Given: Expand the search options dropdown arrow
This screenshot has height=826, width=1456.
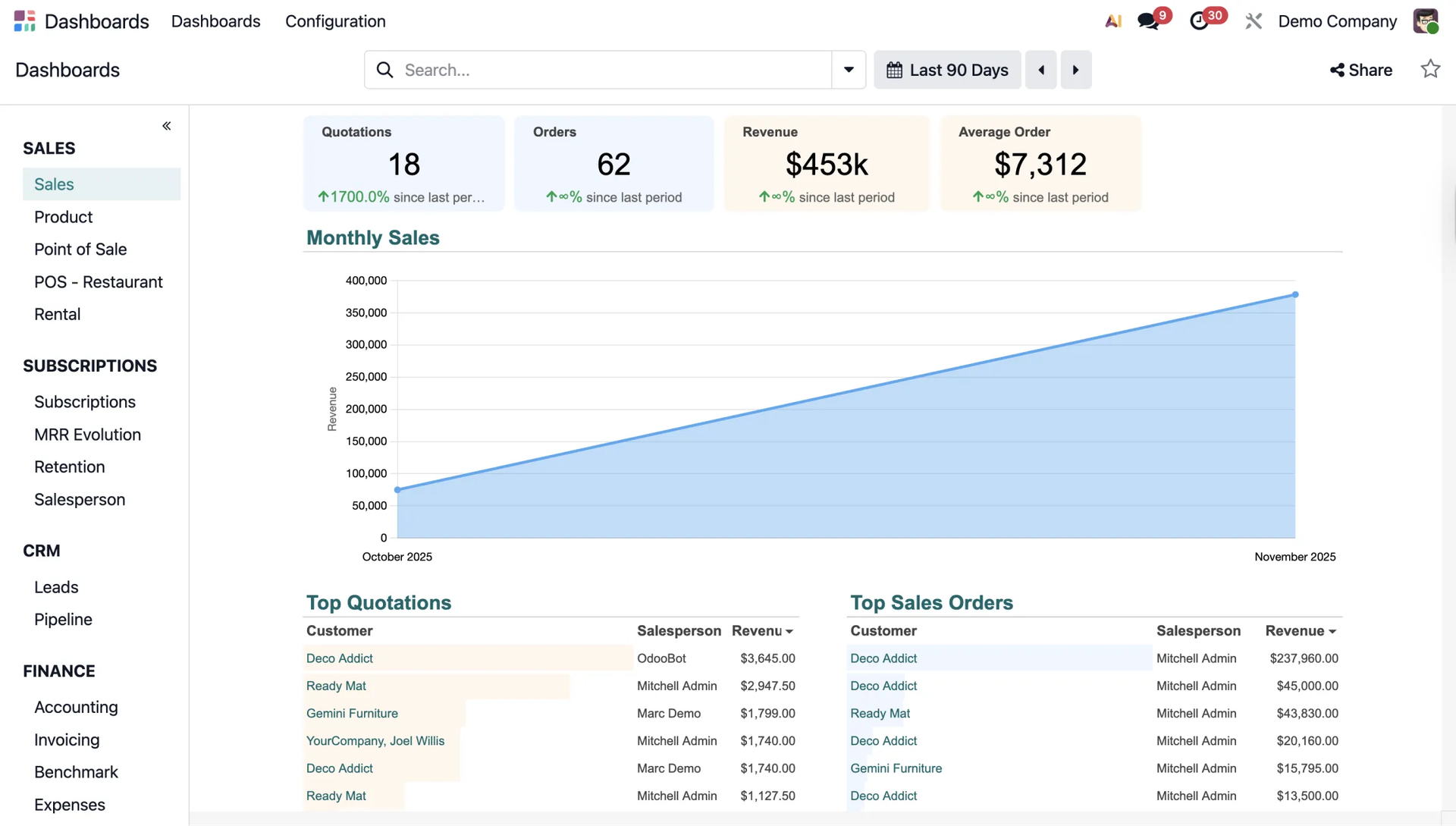Looking at the screenshot, I should (849, 70).
